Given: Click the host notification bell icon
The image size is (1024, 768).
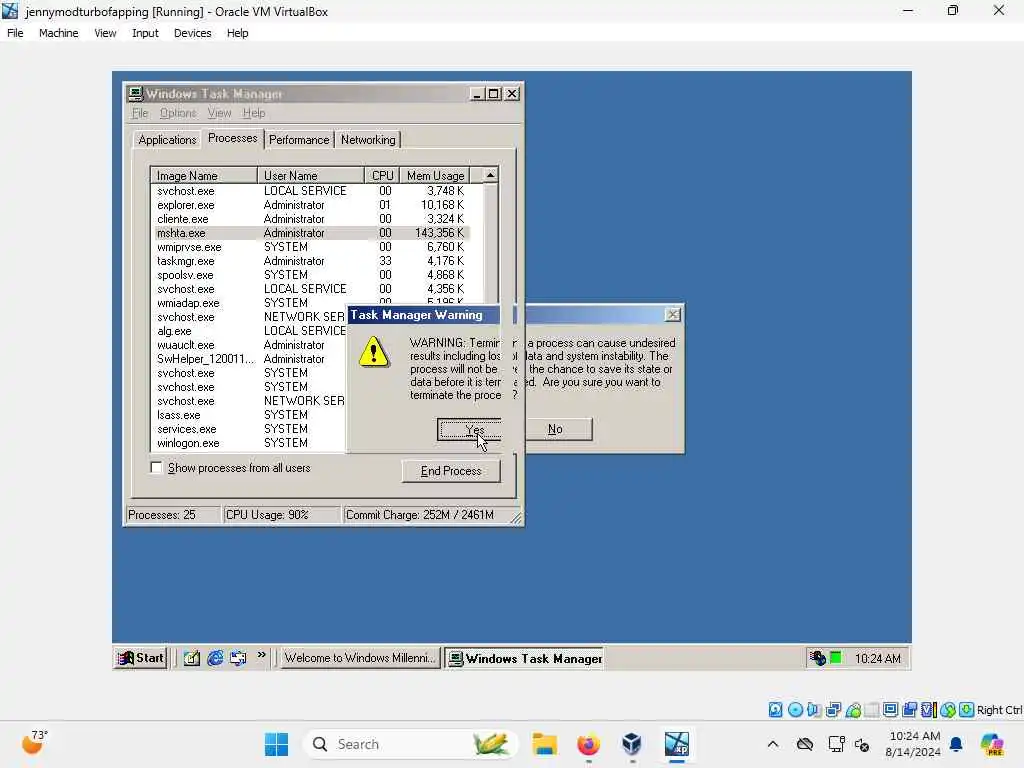Looking at the screenshot, I should [956, 744].
